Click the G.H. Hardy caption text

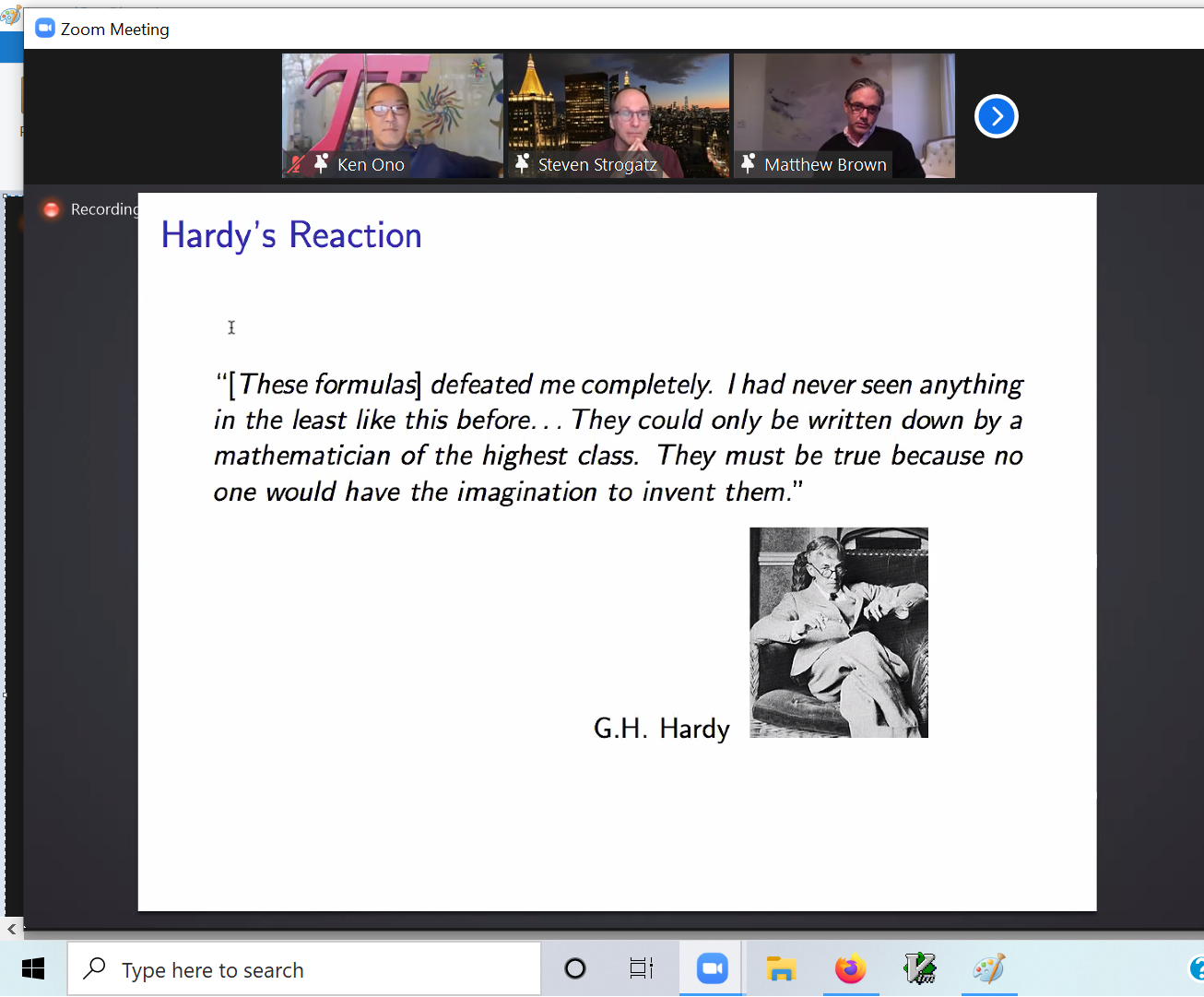662,729
